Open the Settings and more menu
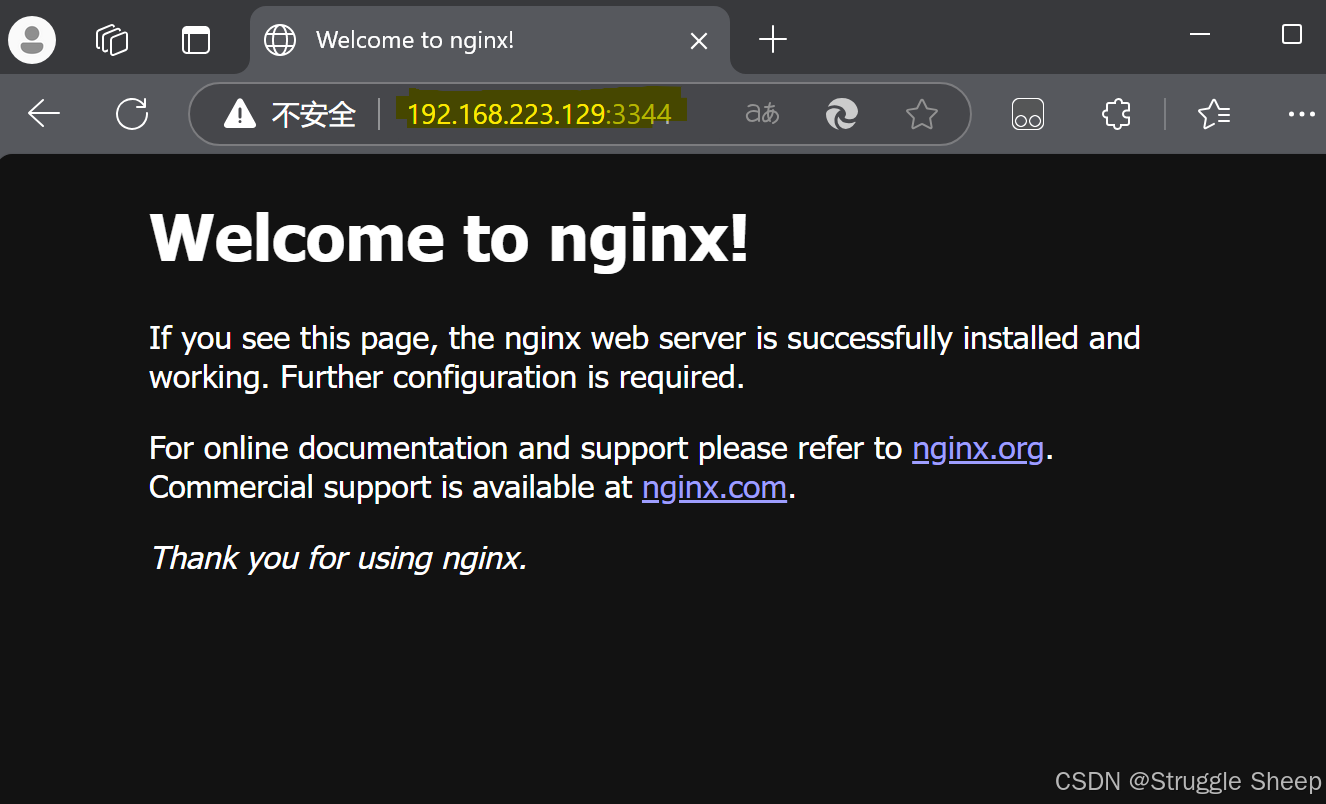This screenshot has width=1326, height=804. (x=1302, y=114)
